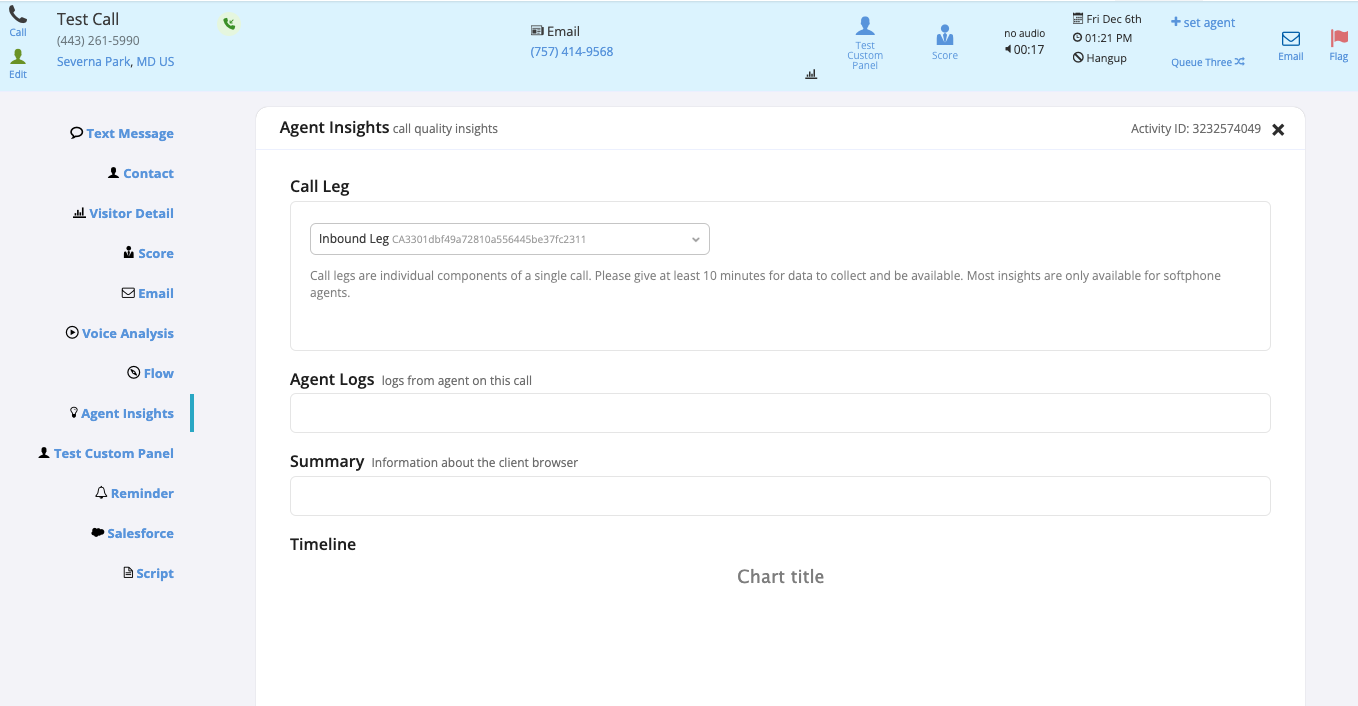This screenshot has width=1358, height=706.
Task: Click the Call phone icon
Action: coord(18,17)
